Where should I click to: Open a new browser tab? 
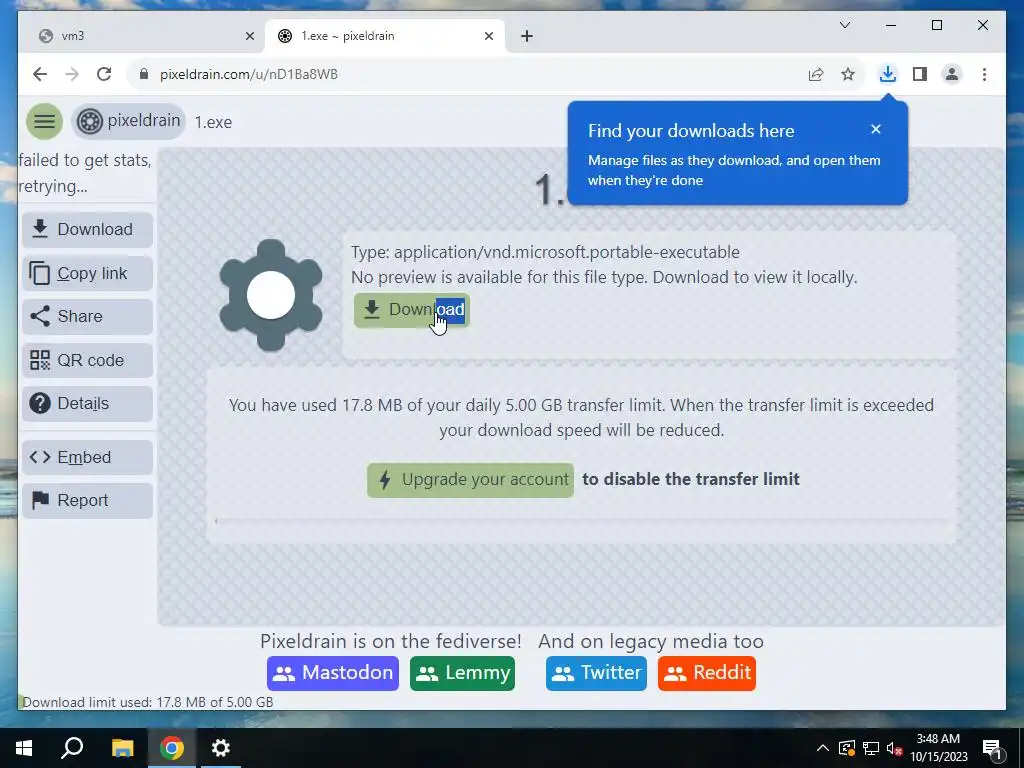tap(527, 37)
